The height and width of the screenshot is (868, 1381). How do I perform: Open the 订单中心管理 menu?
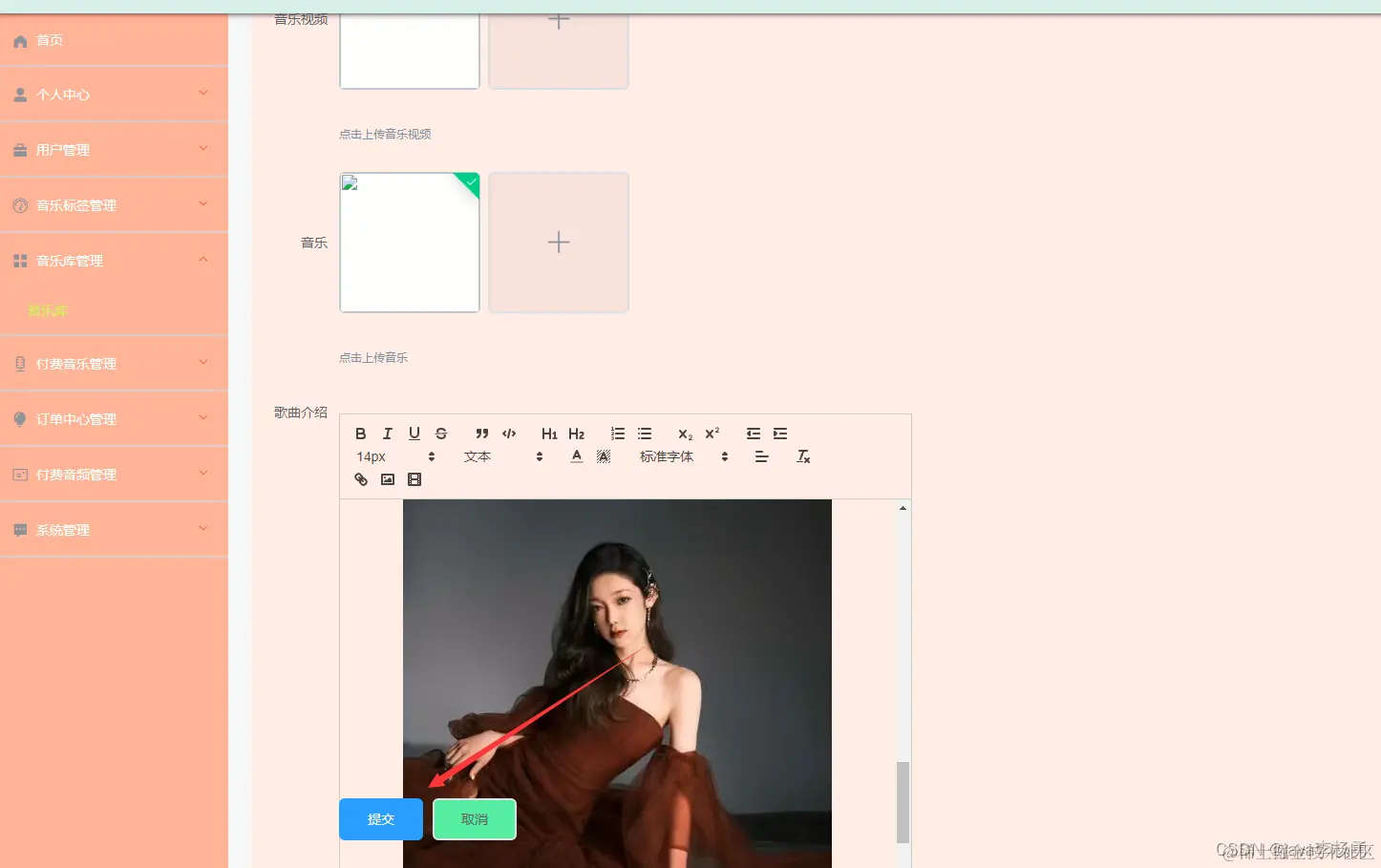114,419
